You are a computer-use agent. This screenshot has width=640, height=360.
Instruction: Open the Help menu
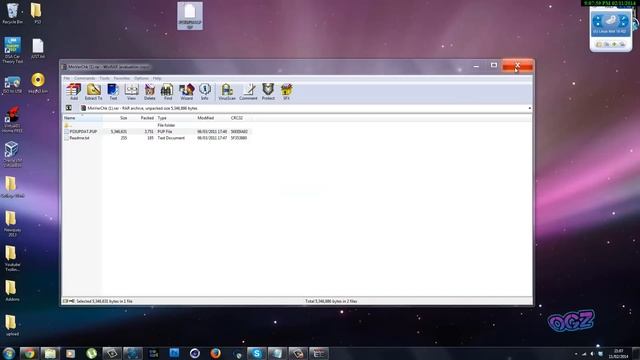click(157, 78)
